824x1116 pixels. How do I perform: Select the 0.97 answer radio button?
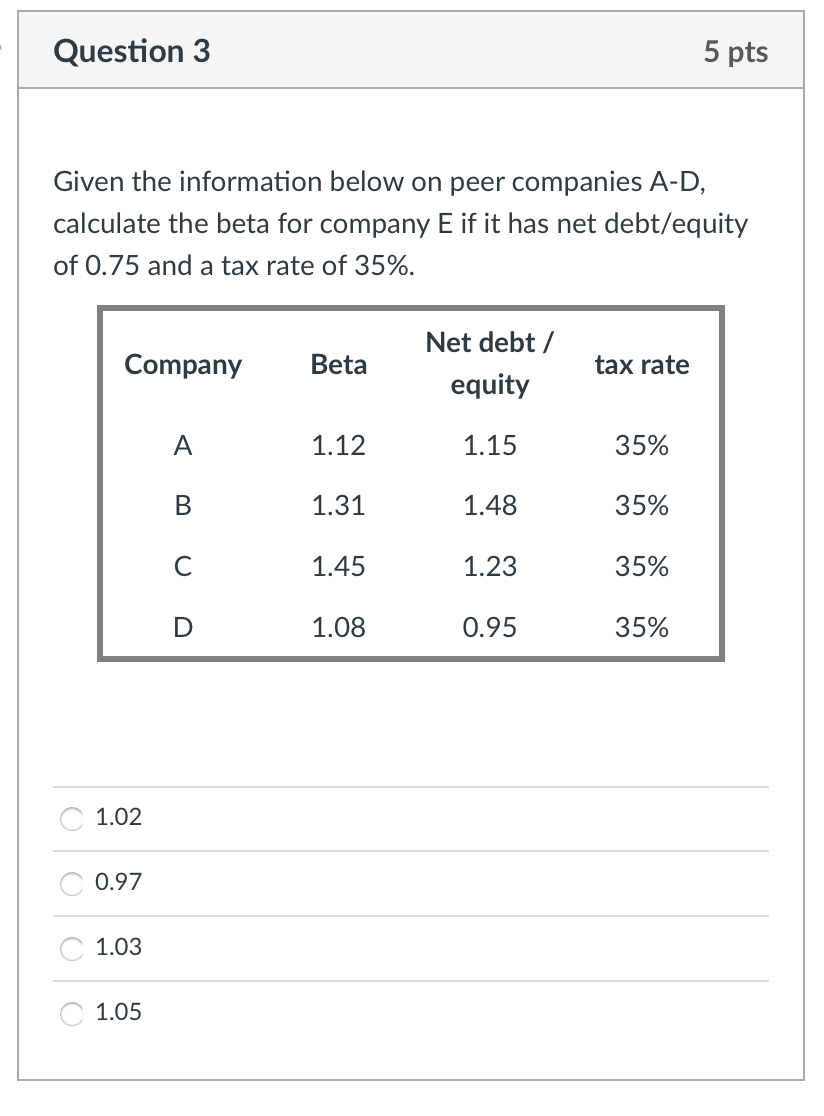[x=70, y=882]
